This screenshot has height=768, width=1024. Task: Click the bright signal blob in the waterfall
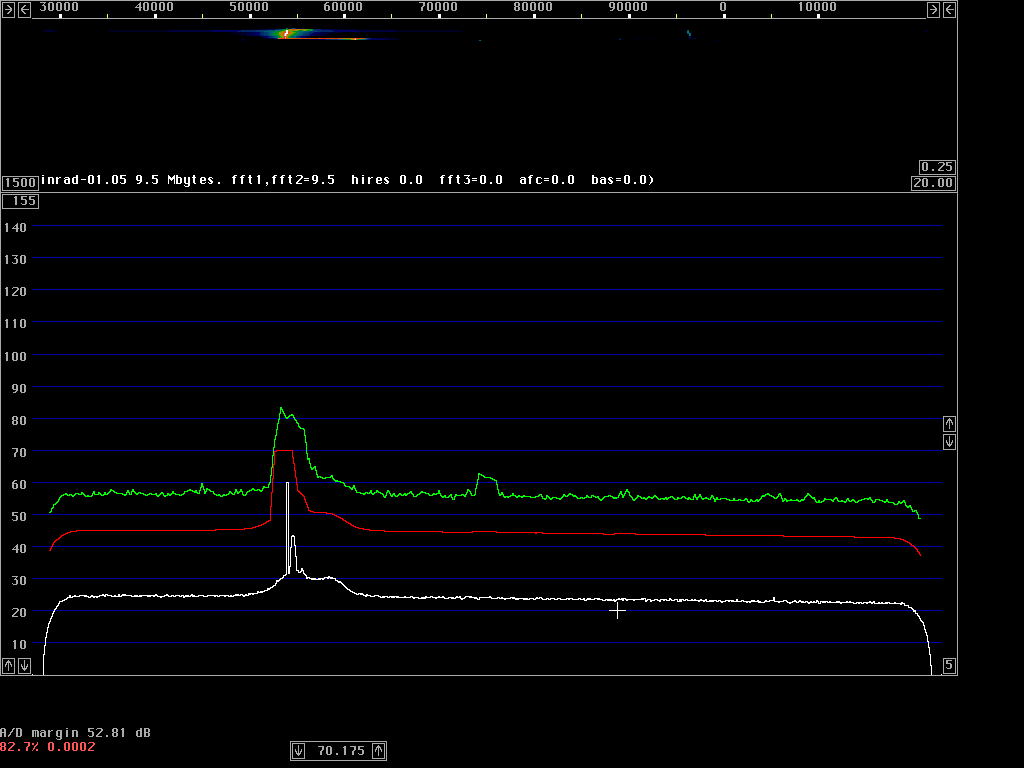tap(287, 33)
